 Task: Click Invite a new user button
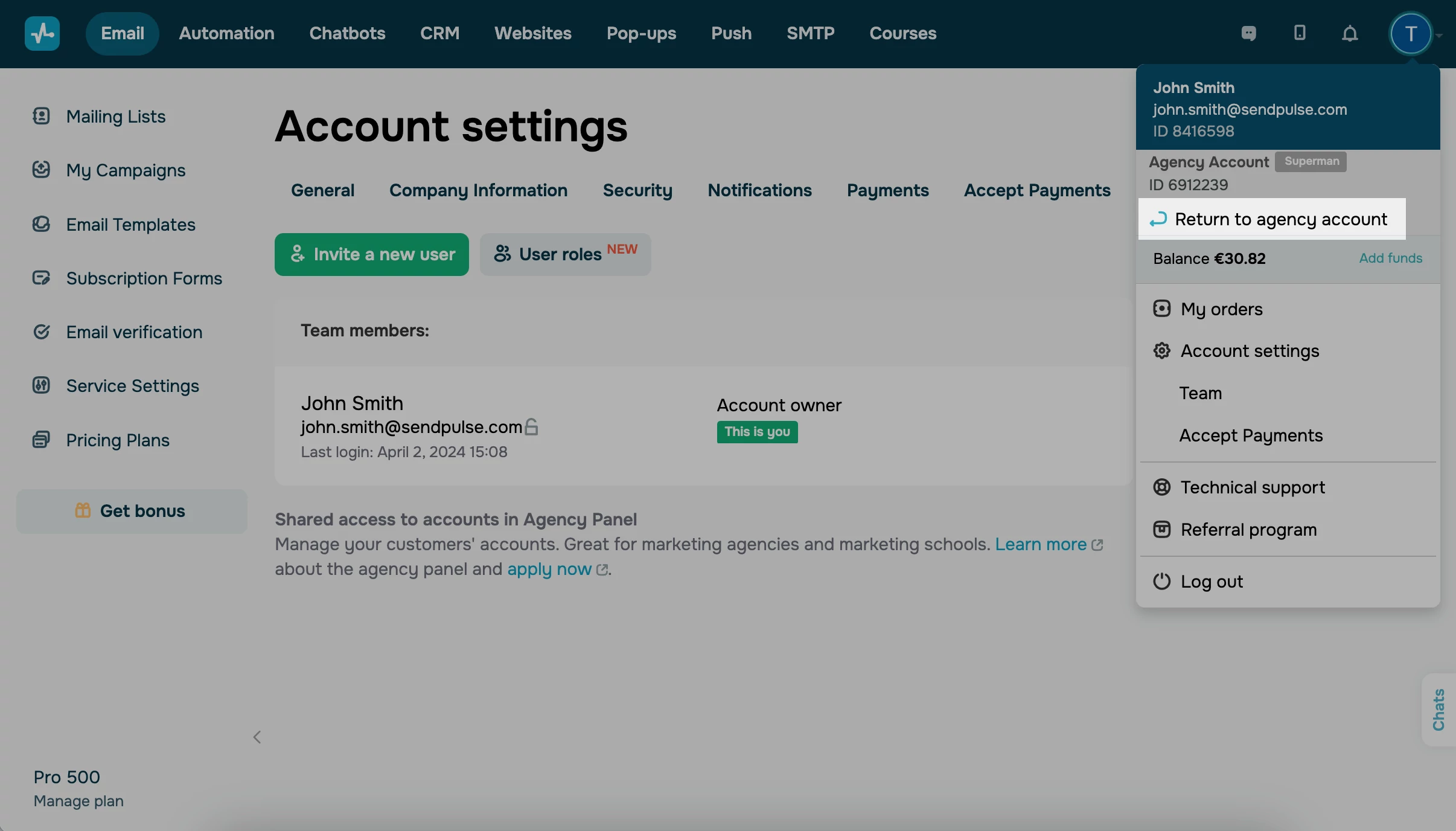(372, 254)
